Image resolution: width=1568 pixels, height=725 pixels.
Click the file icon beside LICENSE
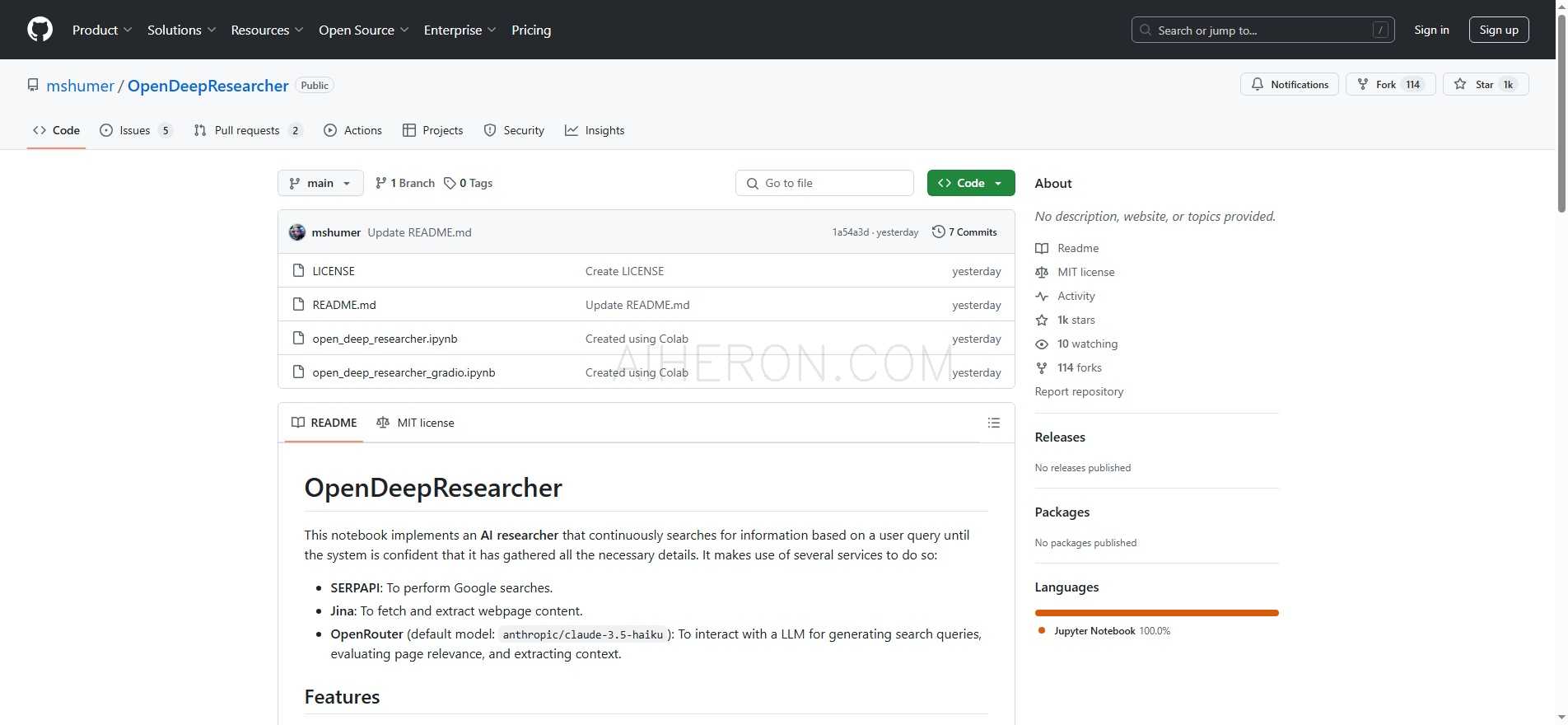pyautogui.click(x=299, y=271)
